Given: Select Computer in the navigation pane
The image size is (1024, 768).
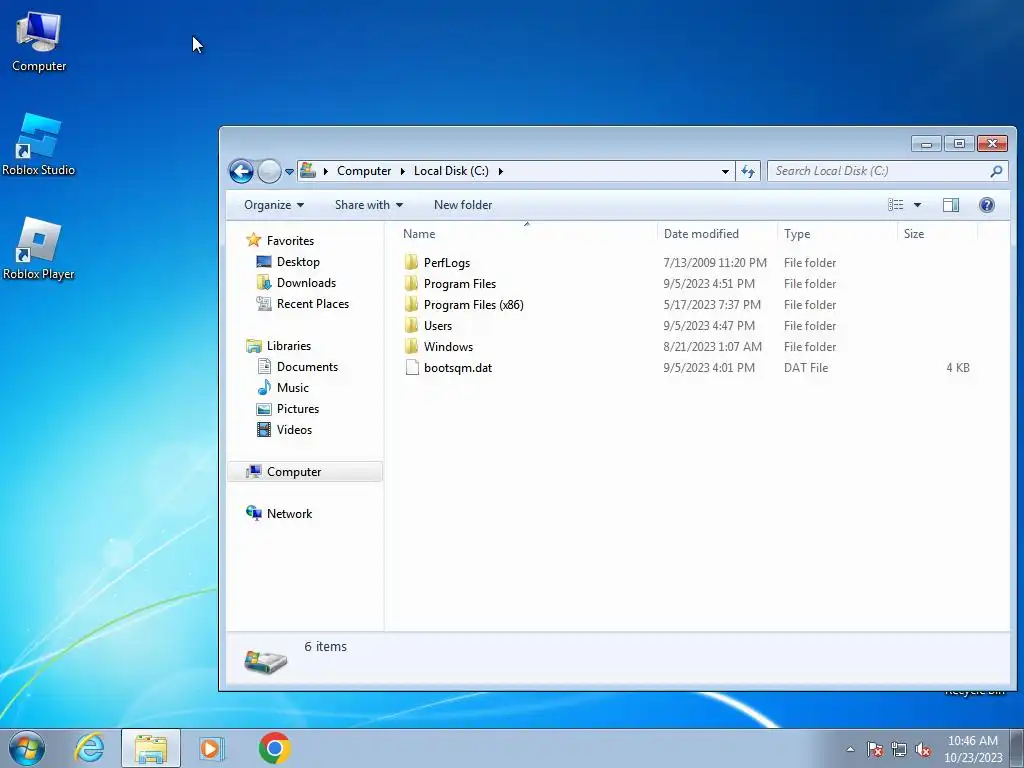Looking at the screenshot, I should (x=305, y=472).
